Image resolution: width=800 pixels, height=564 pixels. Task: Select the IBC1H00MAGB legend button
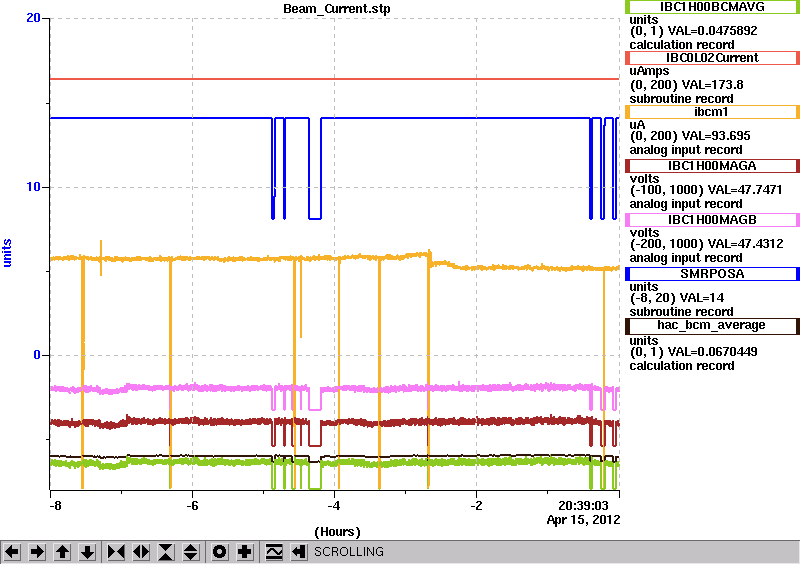[712, 220]
